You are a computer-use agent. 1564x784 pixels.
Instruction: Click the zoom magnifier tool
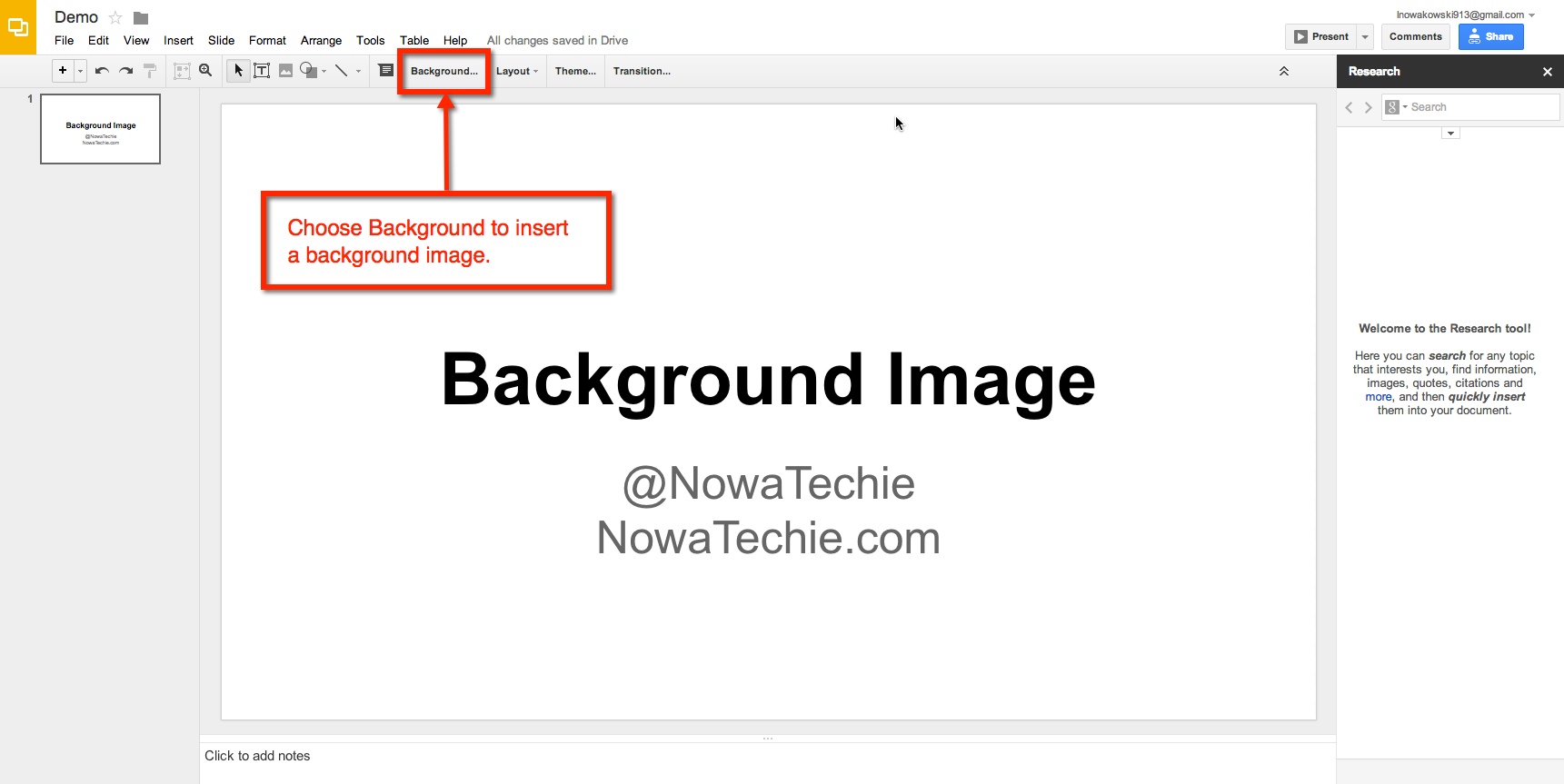[x=205, y=71]
